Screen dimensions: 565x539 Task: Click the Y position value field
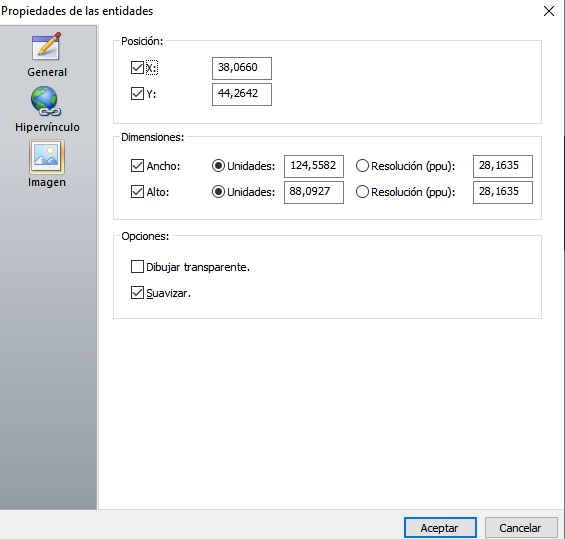[x=242, y=94]
